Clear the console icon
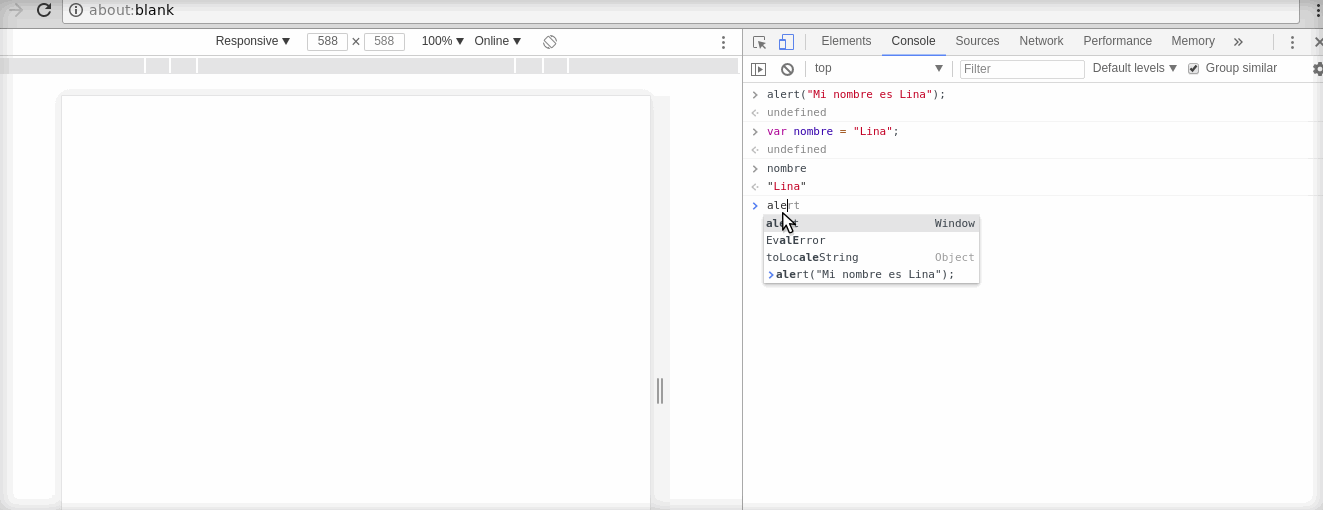This screenshot has height=510, width=1323. pos(787,69)
